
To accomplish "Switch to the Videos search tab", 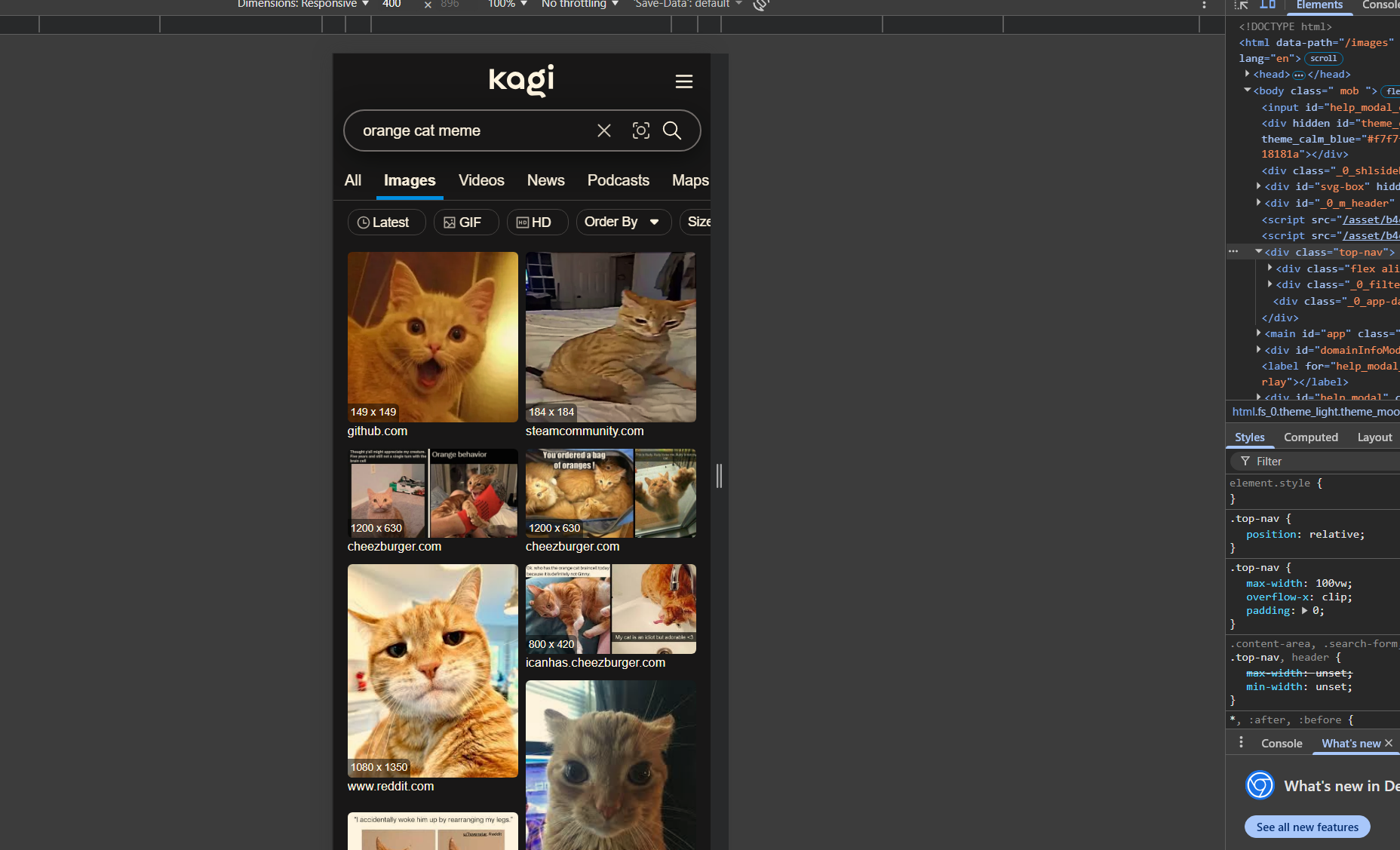I will click(x=480, y=180).
